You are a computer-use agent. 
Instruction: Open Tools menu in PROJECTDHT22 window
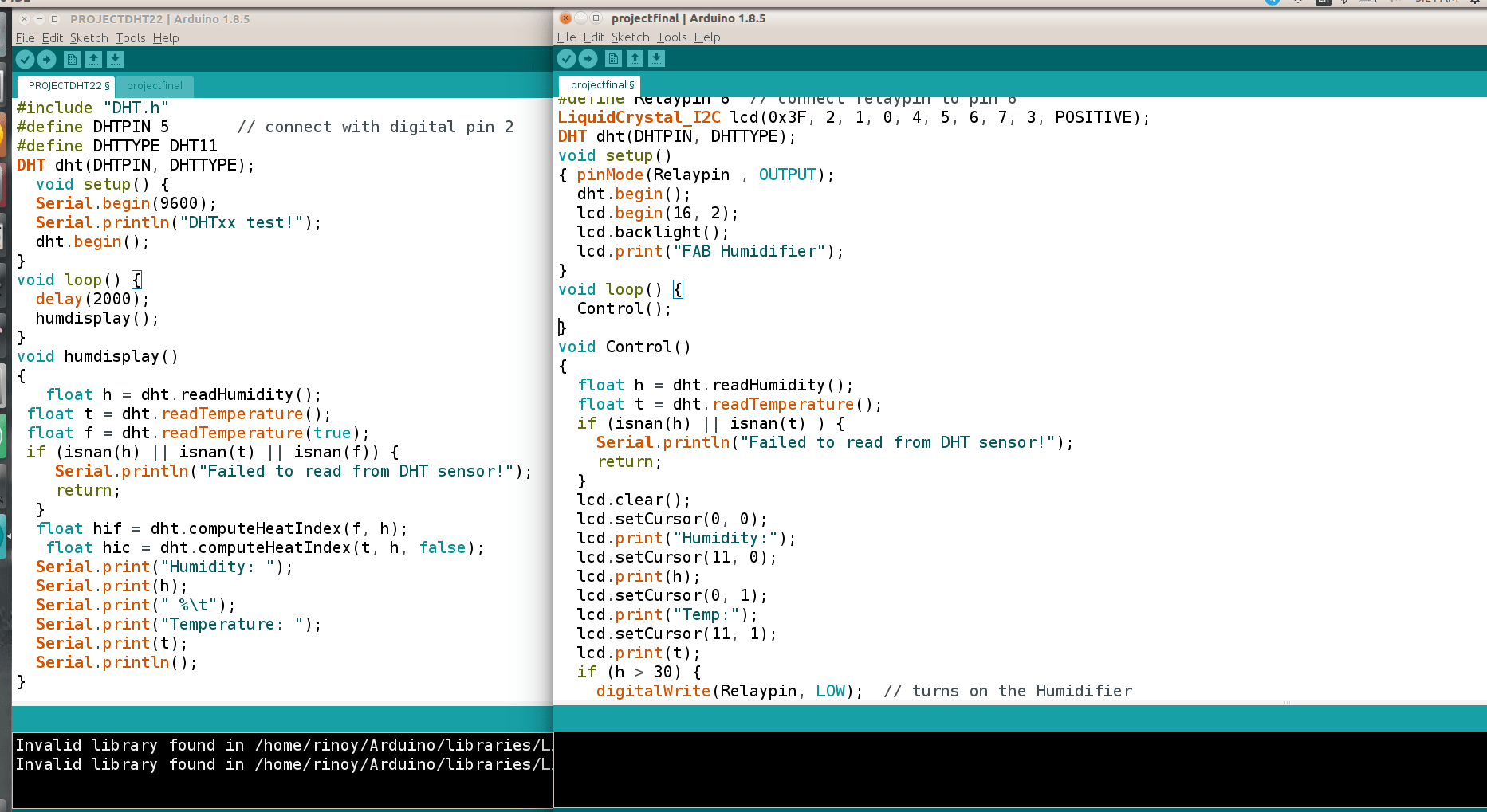point(130,38)
